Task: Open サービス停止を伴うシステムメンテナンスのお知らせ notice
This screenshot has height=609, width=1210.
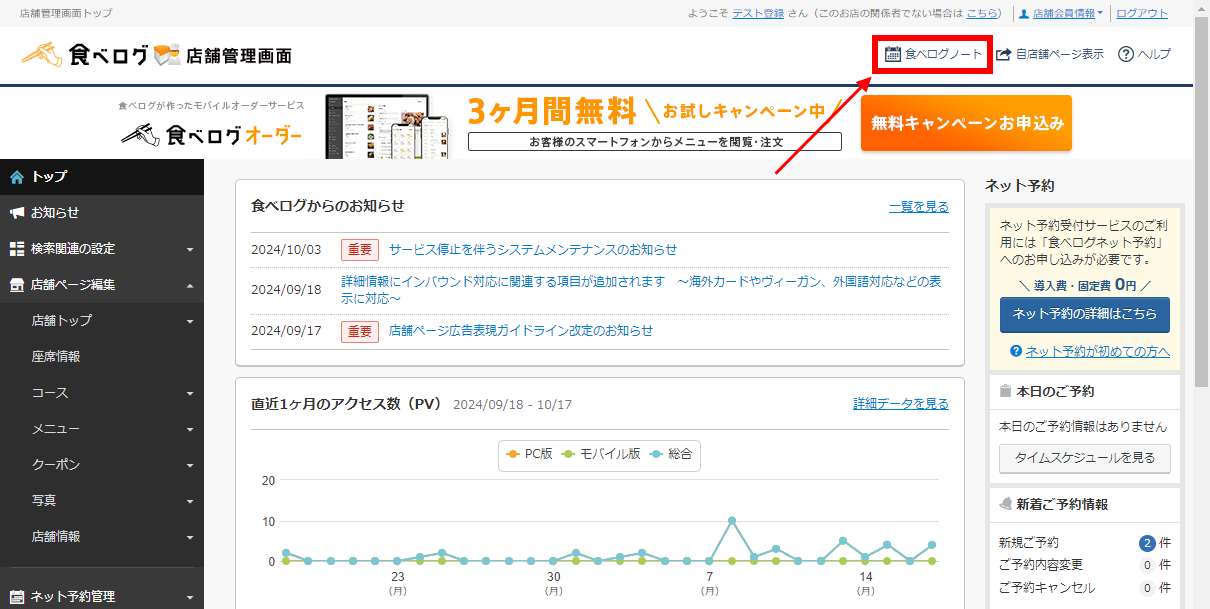Action: click(533, 250)
